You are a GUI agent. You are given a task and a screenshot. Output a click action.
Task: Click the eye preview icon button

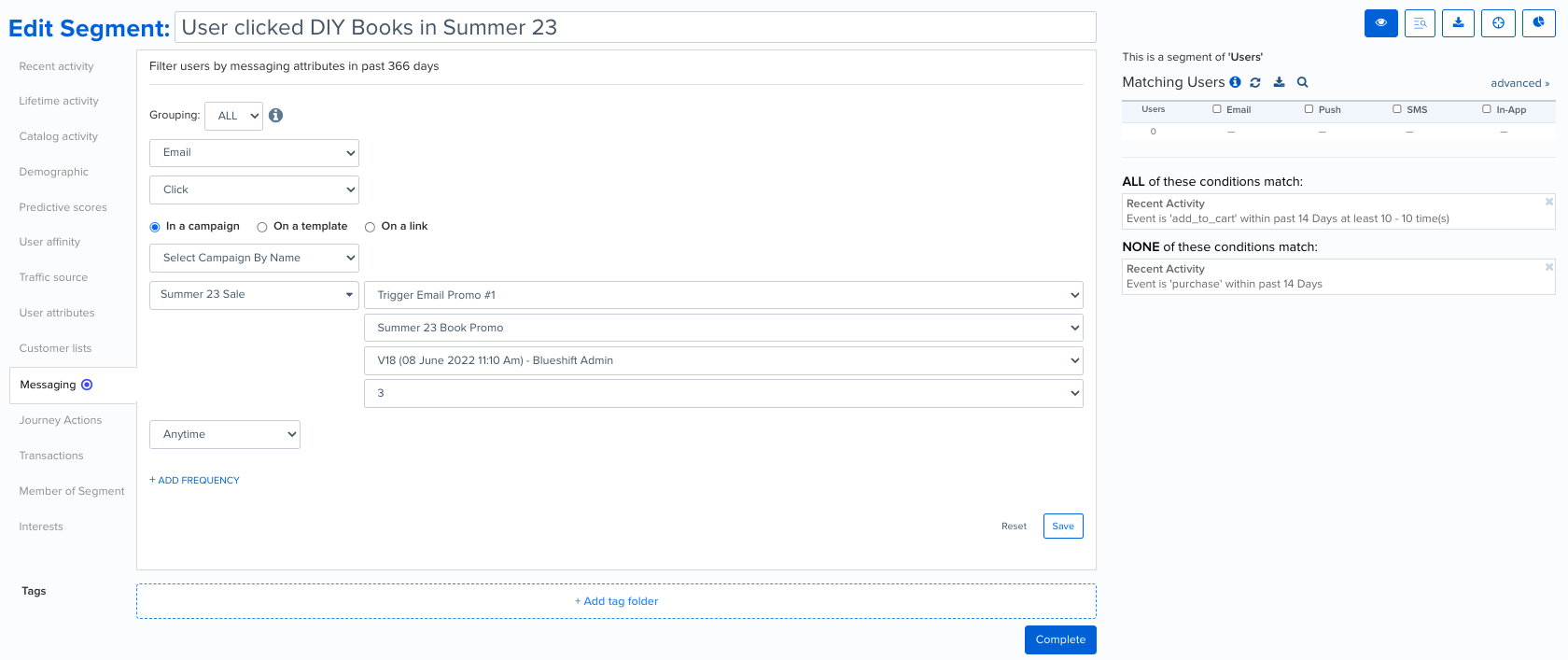click(1380, 23)
